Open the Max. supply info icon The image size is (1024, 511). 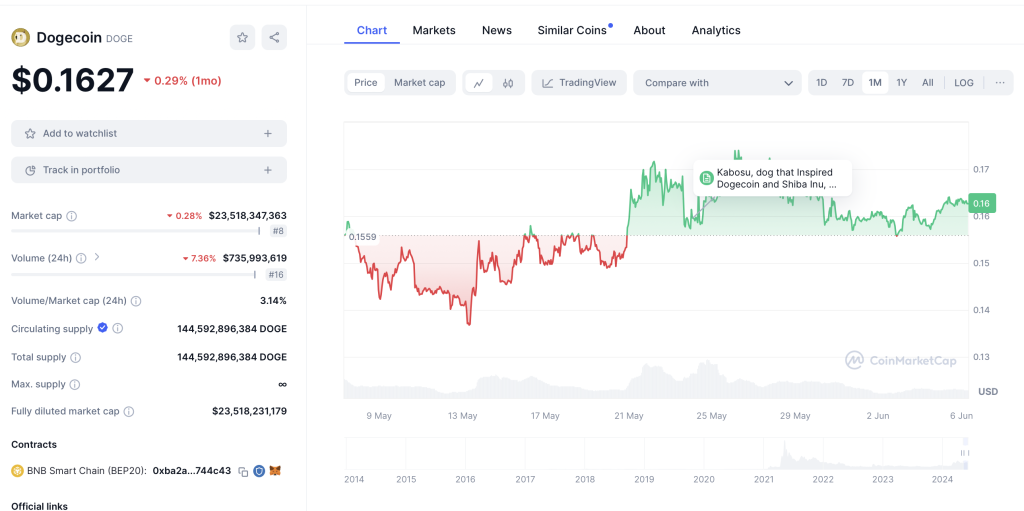[74, 384]
